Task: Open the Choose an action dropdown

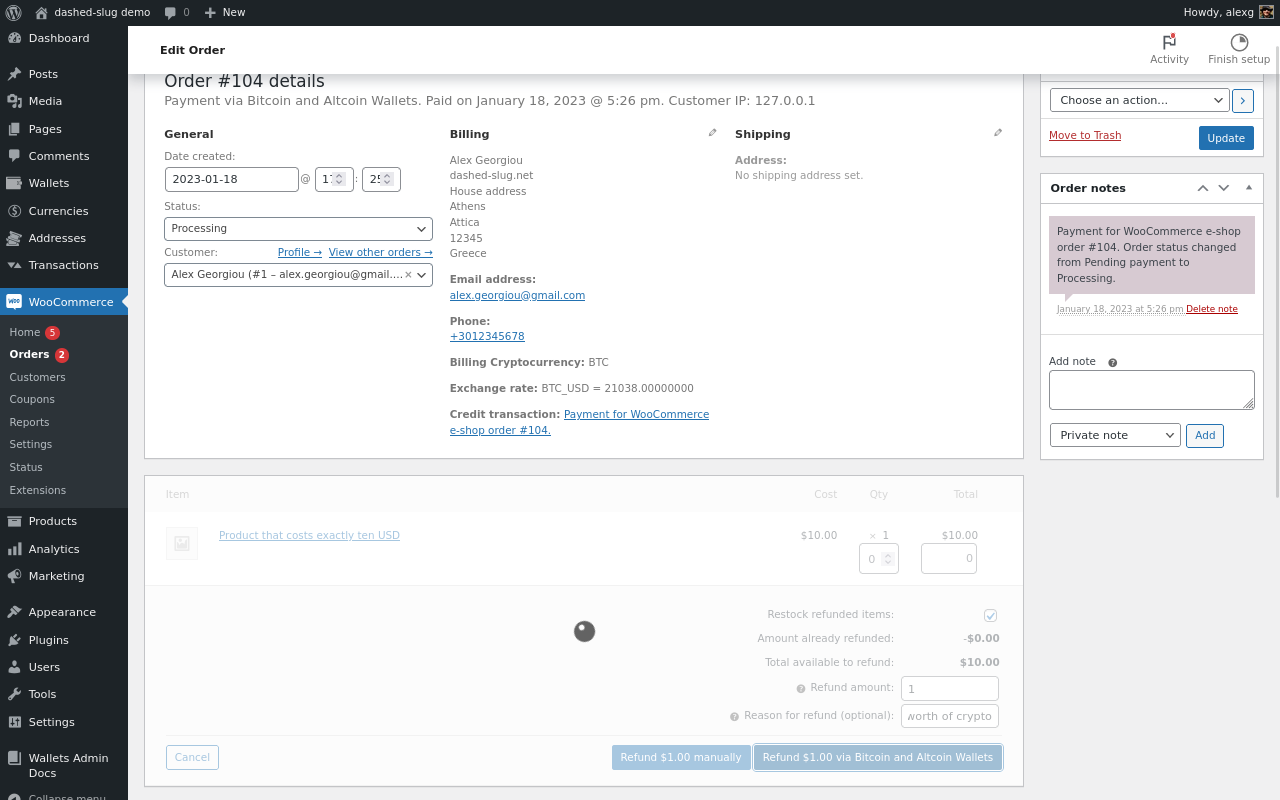Action: (x=1139, y=100)
